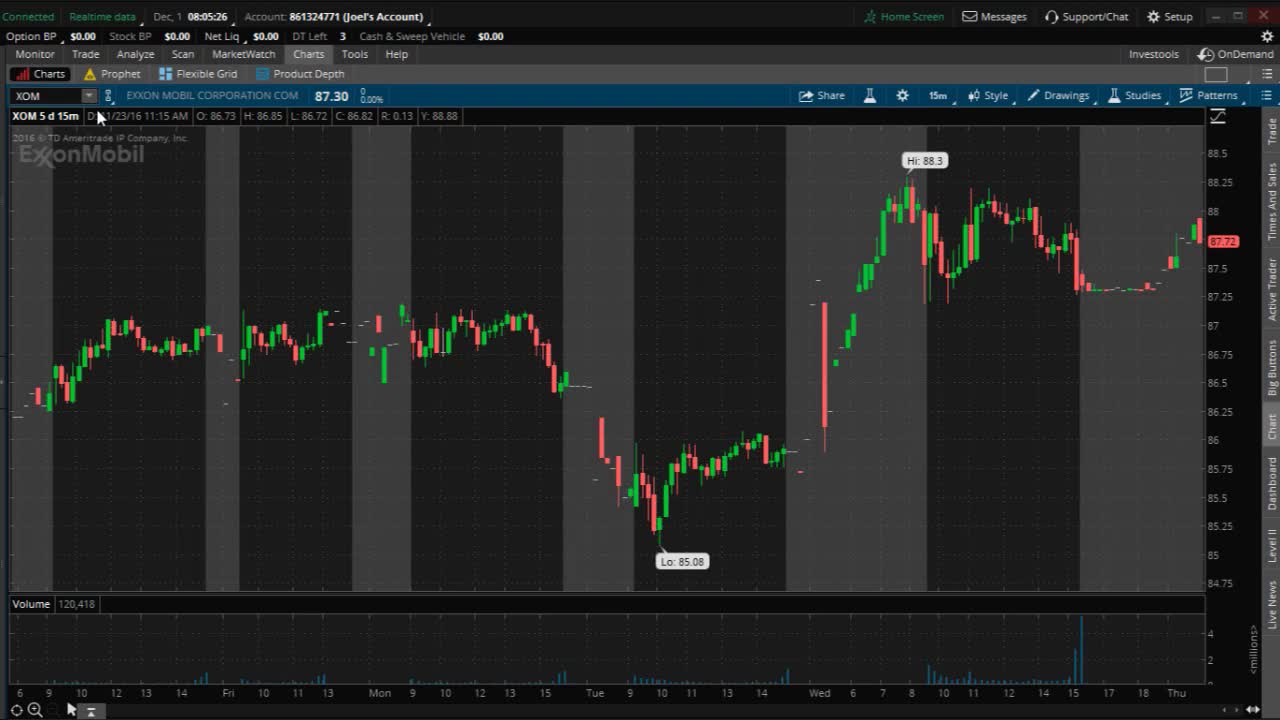
Task: Open list menu icon above the chart toolbar
Action: coord(1266,74)
